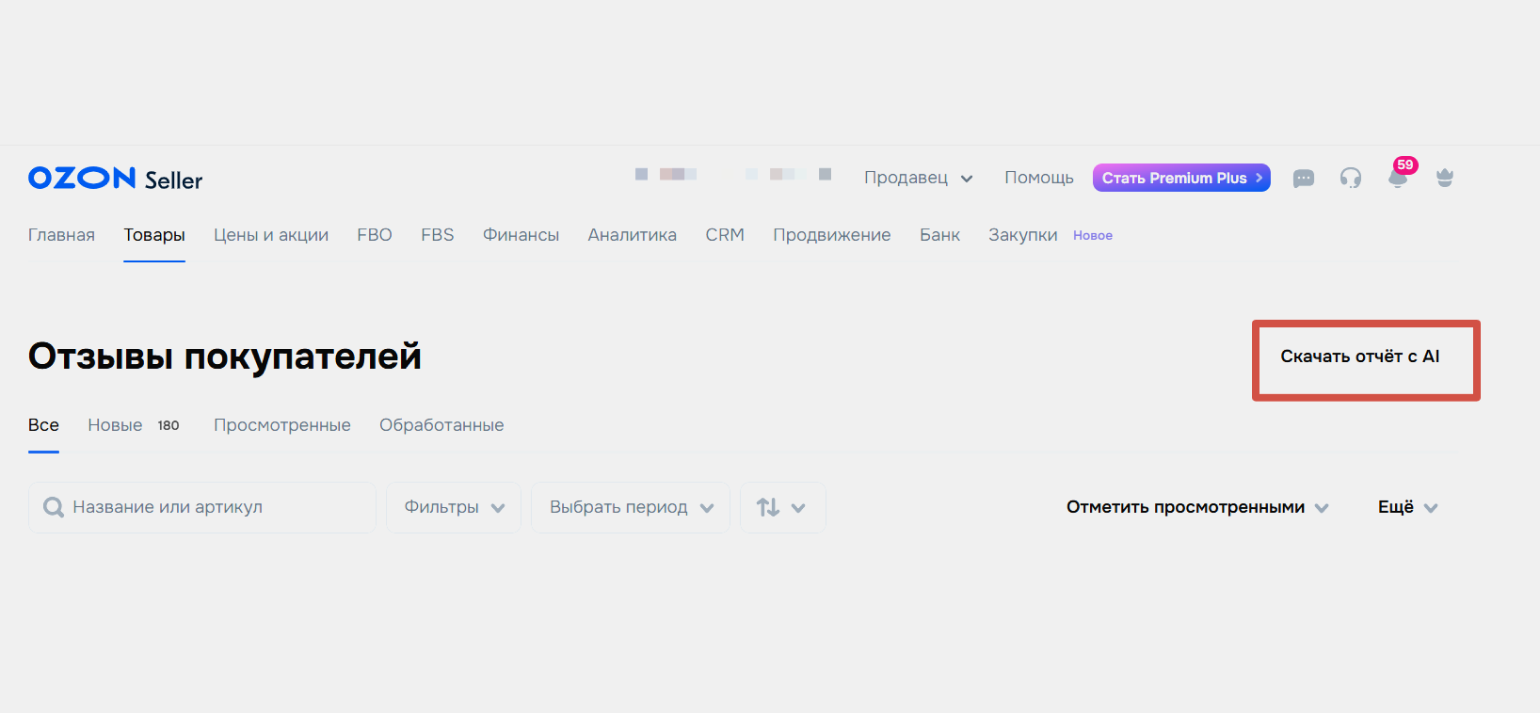Open the Обработанные tab
The height and width of the screenshot is (713, 1540).
point(441,425)
